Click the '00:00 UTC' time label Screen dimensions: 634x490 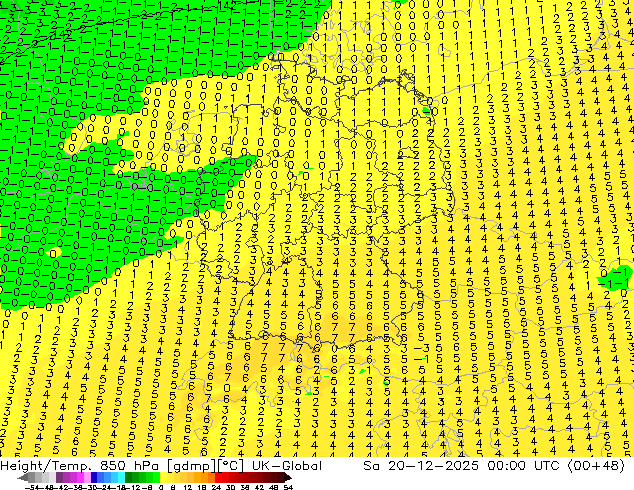pyautogui.click(x=523, y=466)
